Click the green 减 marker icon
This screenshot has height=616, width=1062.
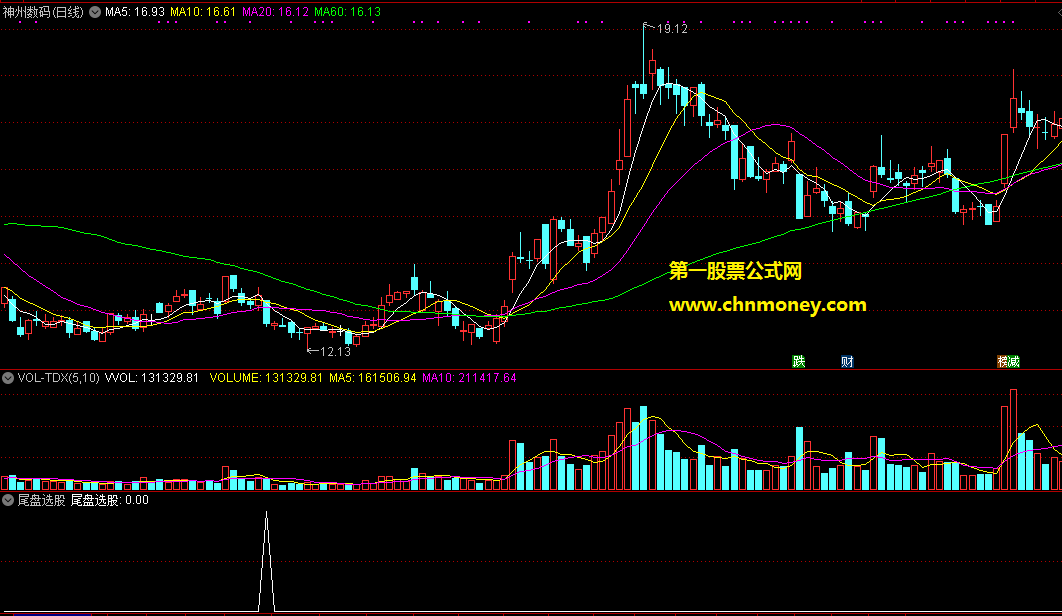[1014, 361]
